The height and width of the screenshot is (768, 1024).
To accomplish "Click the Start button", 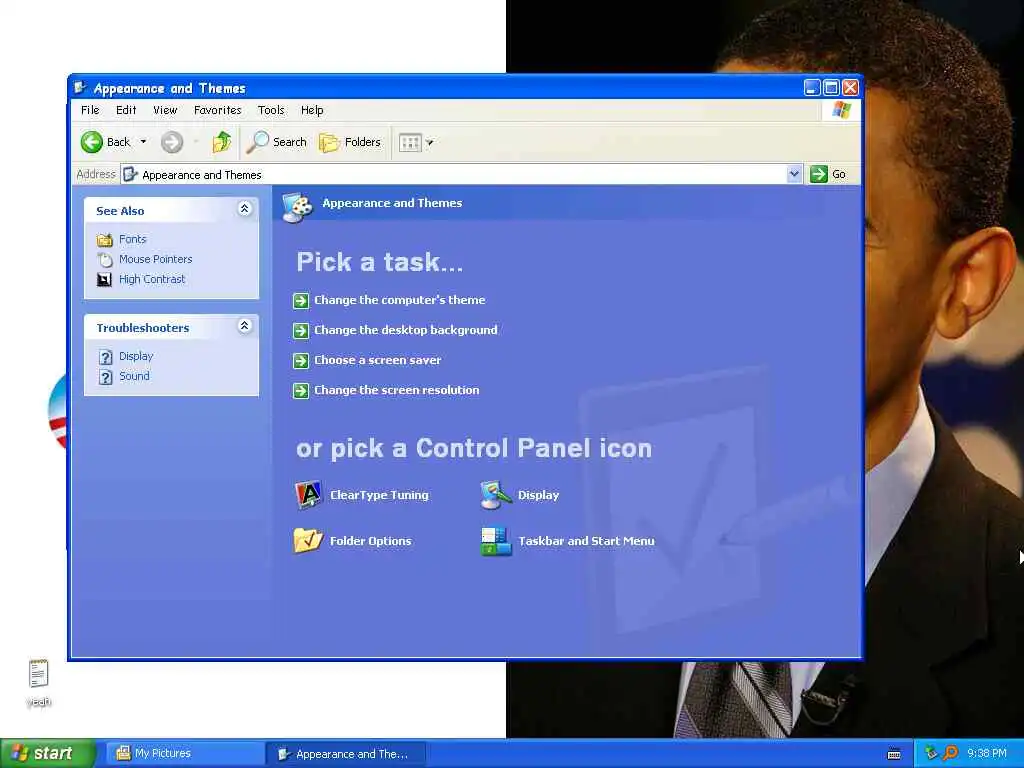I will pyautogui.click(x=47, y=754).
